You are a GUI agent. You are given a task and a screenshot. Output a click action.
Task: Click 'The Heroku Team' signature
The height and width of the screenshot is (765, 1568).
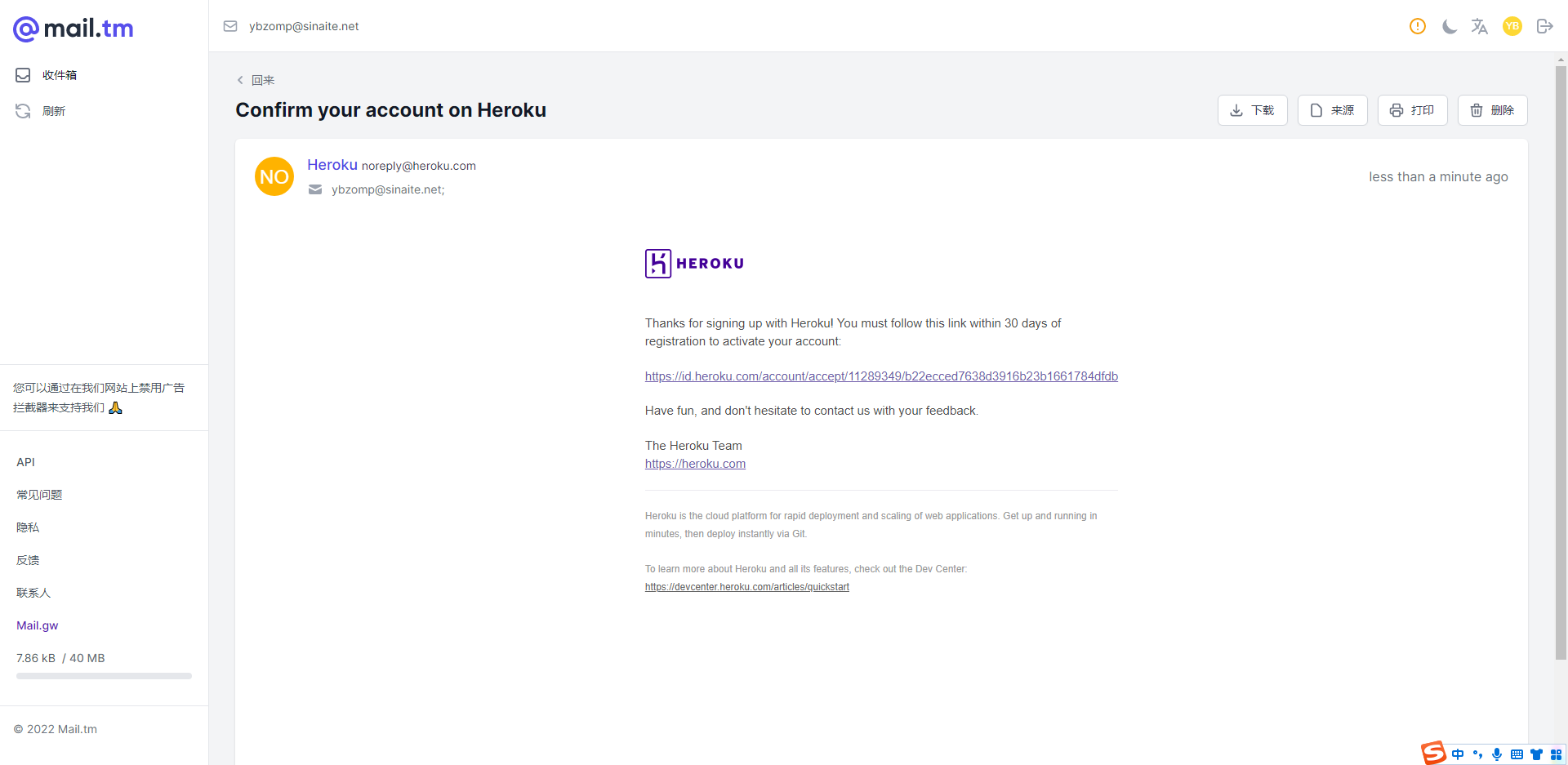coord(693,446)
